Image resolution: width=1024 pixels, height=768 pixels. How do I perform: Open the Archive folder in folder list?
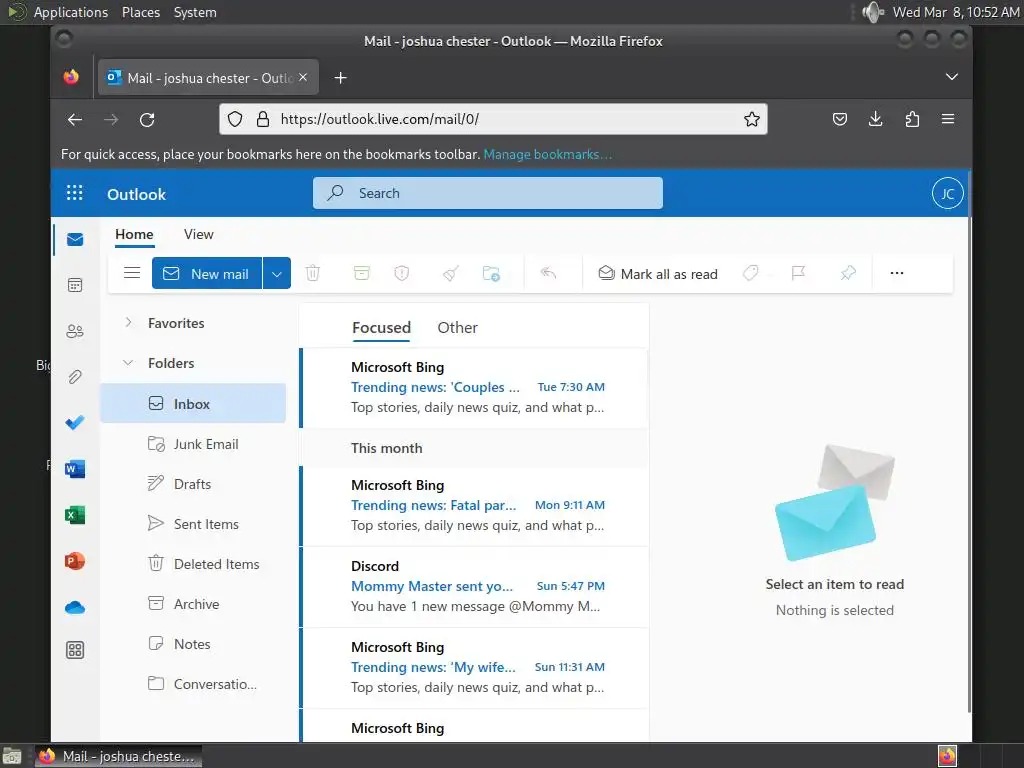tap(193, 604)
